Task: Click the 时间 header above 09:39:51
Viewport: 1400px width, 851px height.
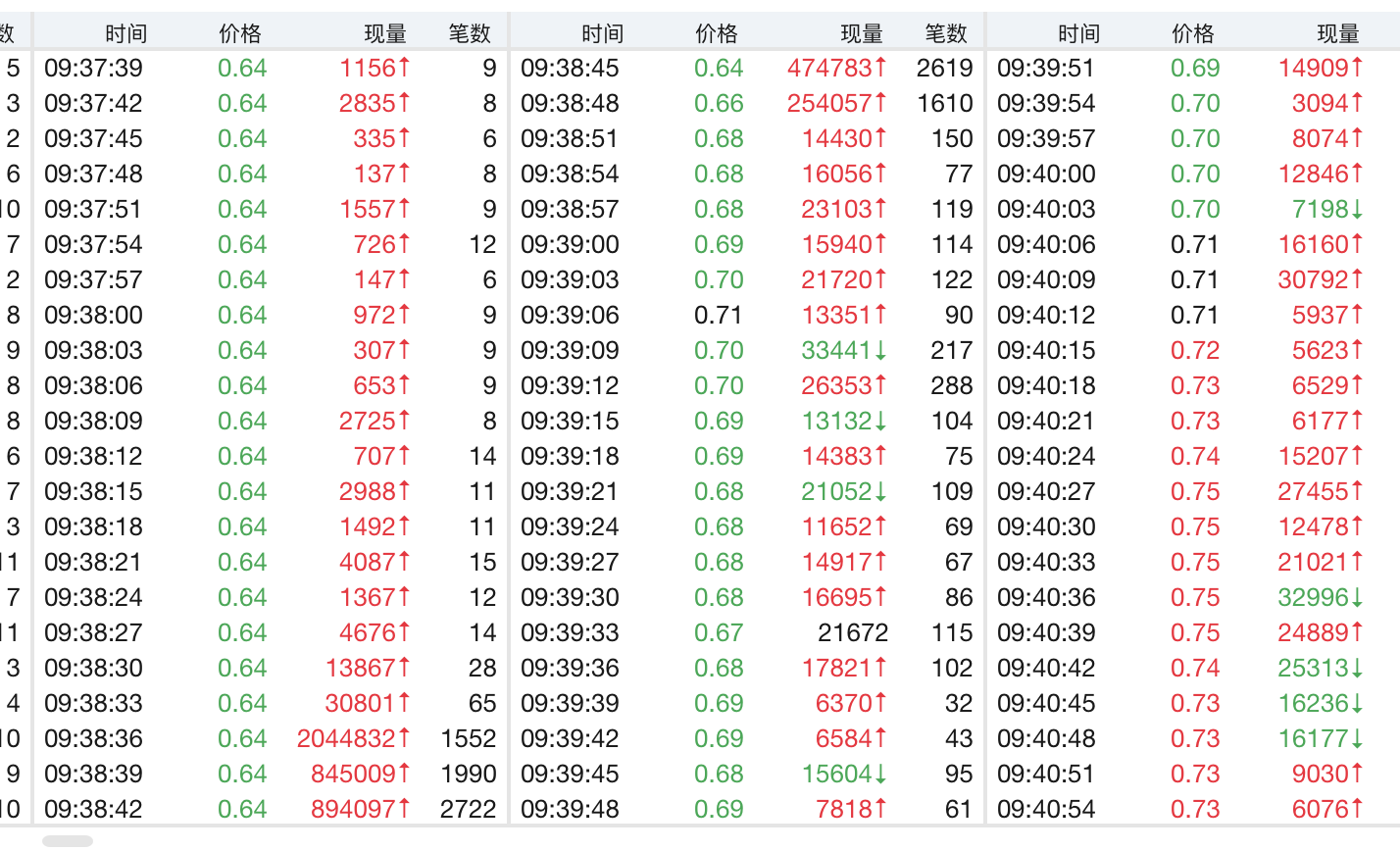Action: [1078, 33]
